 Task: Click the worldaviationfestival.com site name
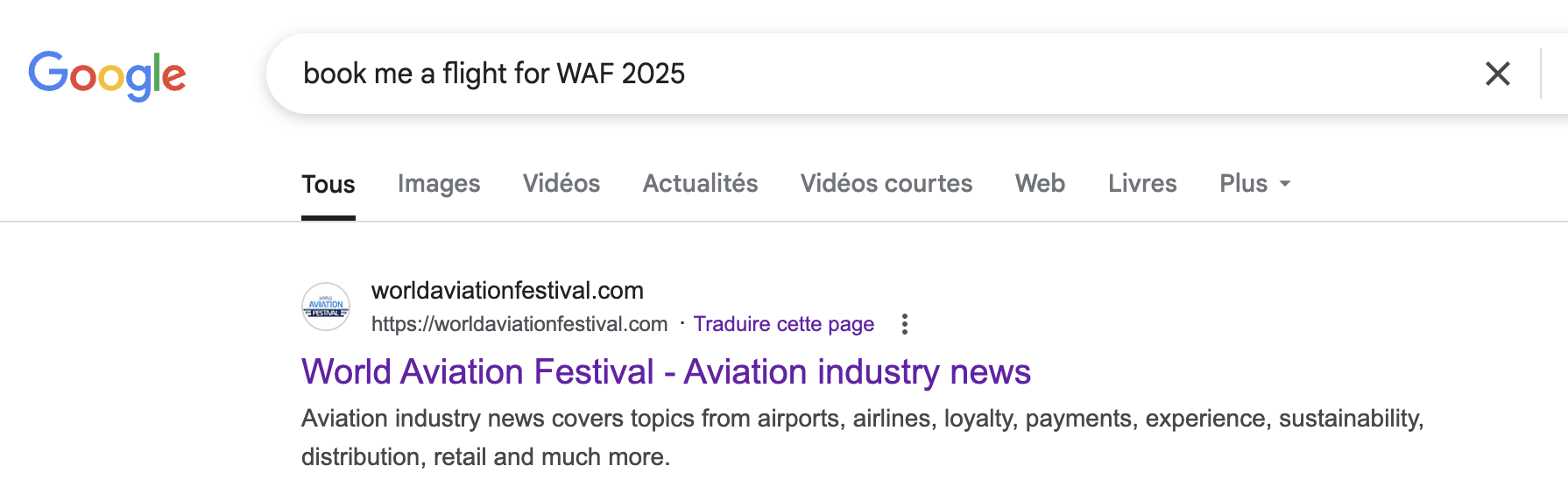pyautogui.click(x=507, y=291)
